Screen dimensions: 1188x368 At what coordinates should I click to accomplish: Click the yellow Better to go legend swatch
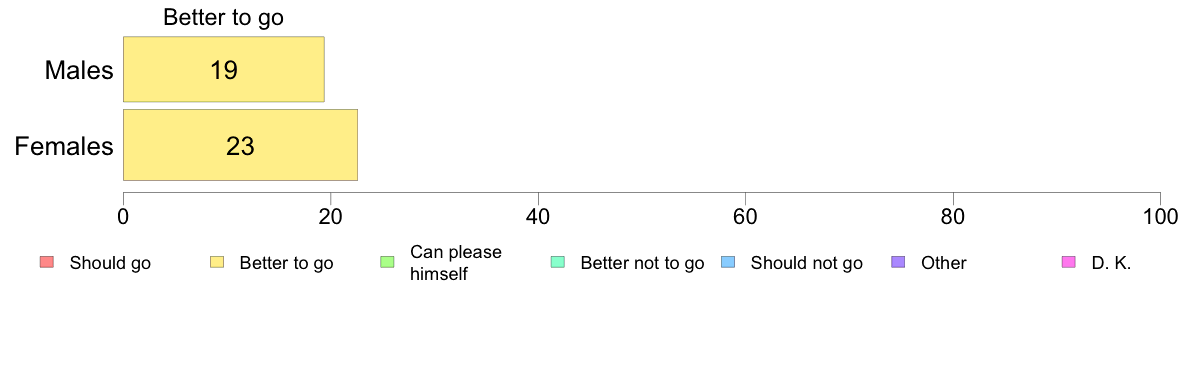pyautogui.click(x=216, y=263)
